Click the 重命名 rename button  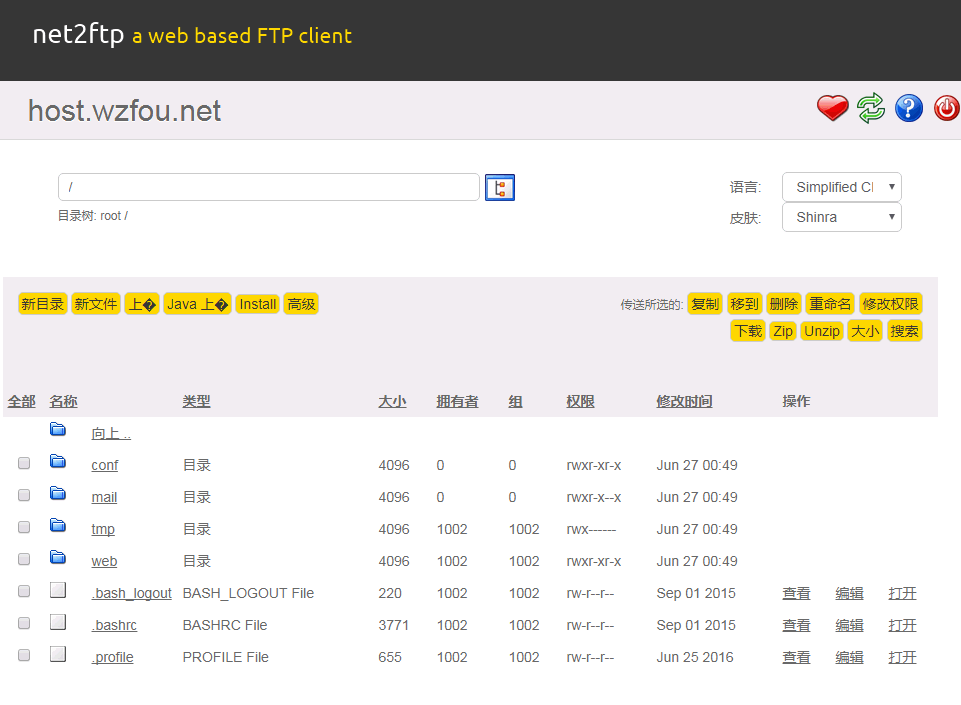coord(830,304)
